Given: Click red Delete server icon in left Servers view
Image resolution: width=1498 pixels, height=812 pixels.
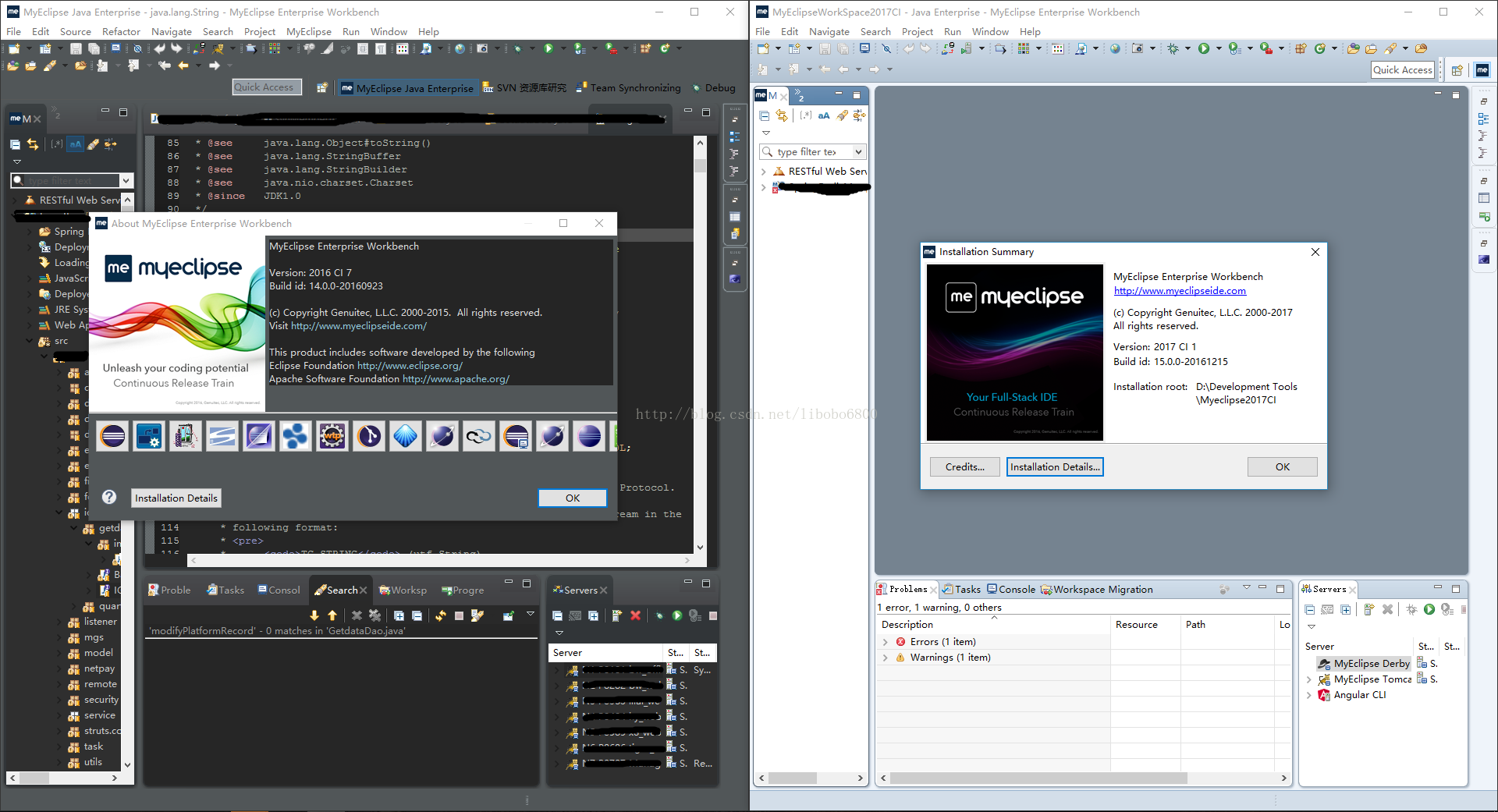Looking at the screenshot, I should (x=635, y=615).
